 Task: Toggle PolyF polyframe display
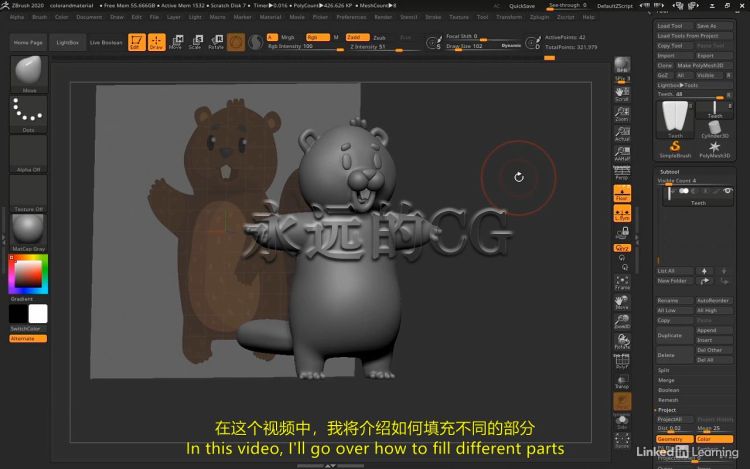(x=622, y=361)
